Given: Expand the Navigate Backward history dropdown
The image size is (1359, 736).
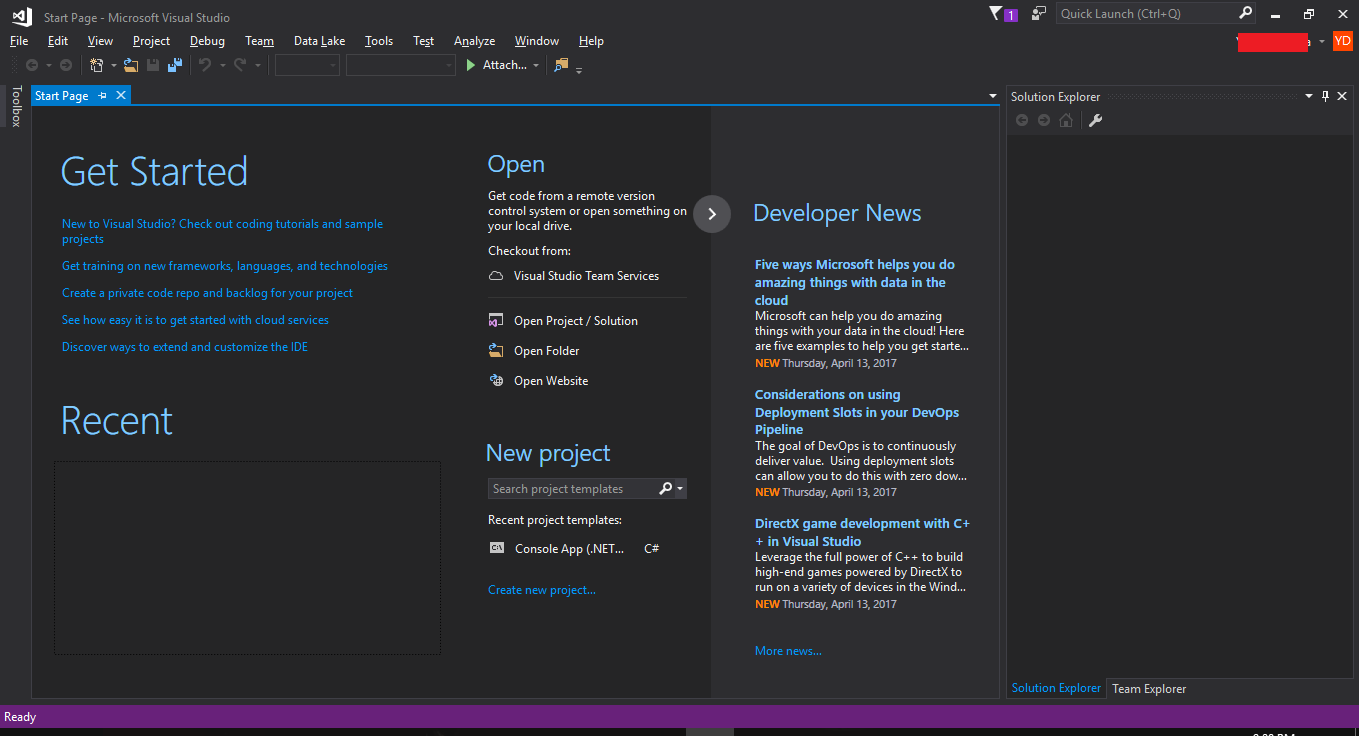Looking at the screenshot, I should pyautogui.click(x=48, y=66).
